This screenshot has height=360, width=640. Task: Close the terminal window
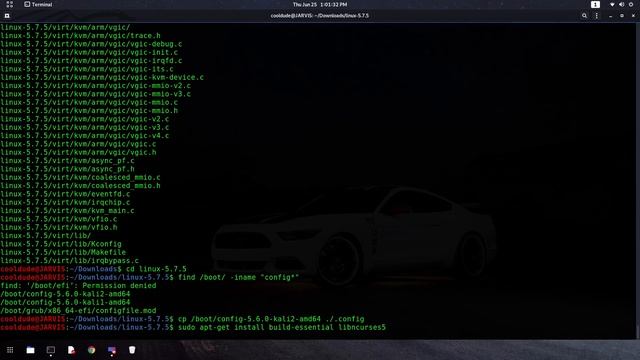[633, 16]
